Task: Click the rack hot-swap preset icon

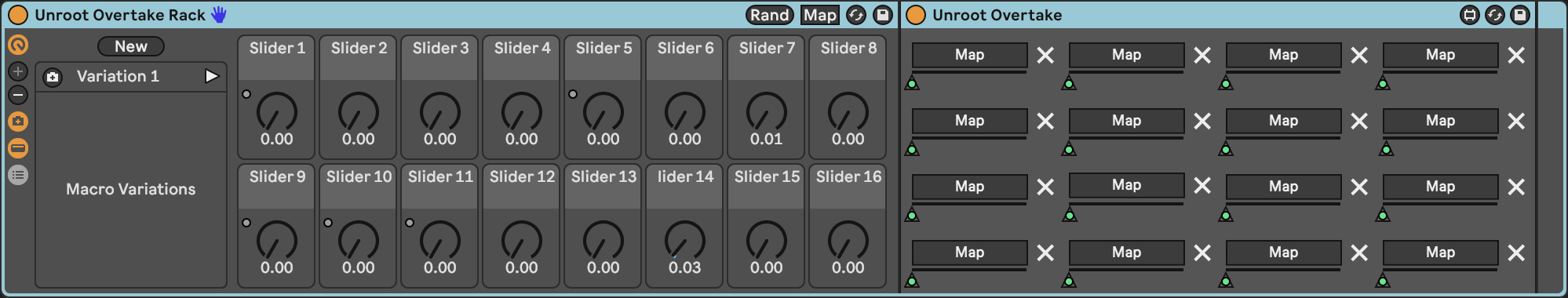Action: 856,15
